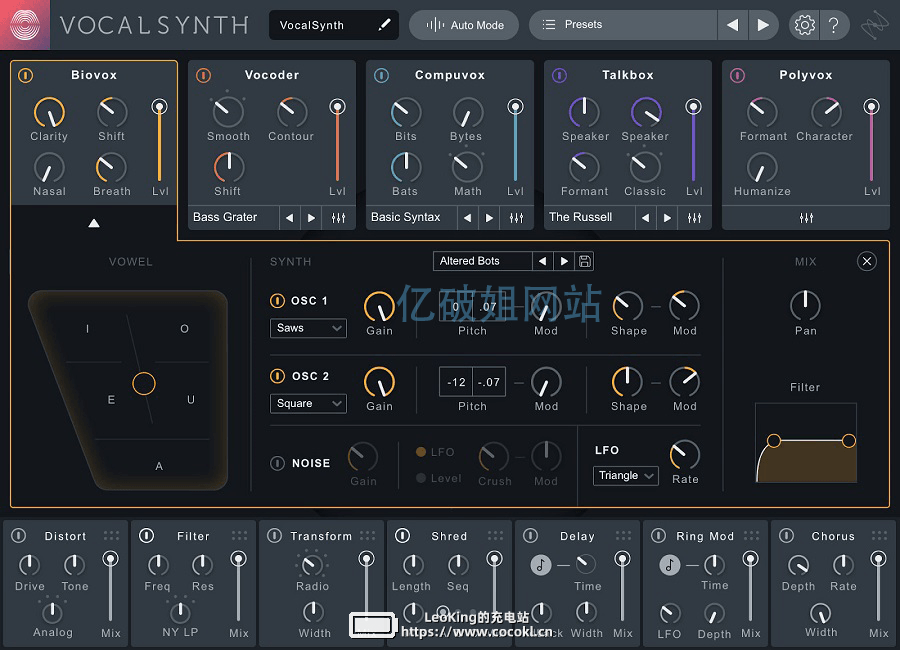900x650 pixels.
Task: Click Vocoder level slider handle
Action: [338, 106]
